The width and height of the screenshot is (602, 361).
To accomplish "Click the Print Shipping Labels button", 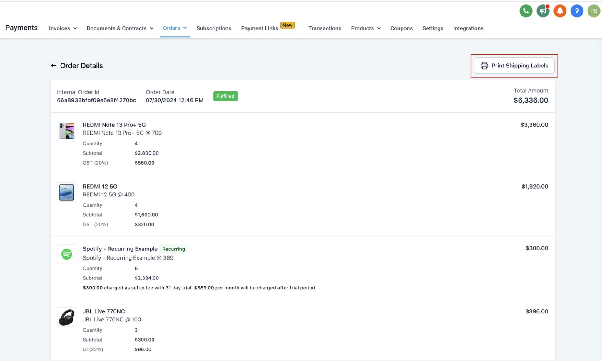I will point(514,66).
